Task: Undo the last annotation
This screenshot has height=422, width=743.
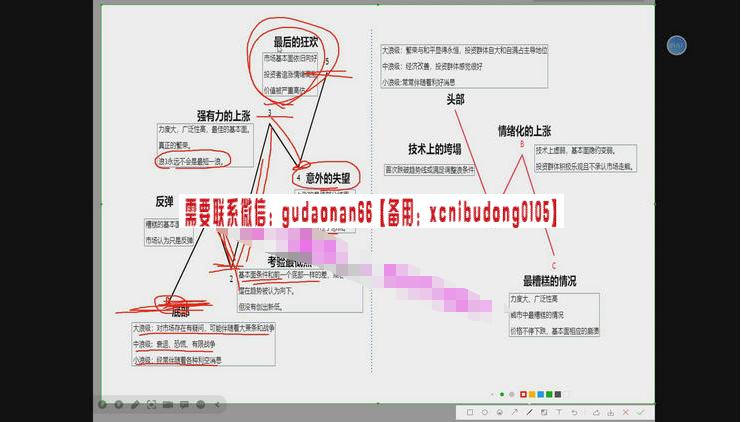Action: [574, 412]
